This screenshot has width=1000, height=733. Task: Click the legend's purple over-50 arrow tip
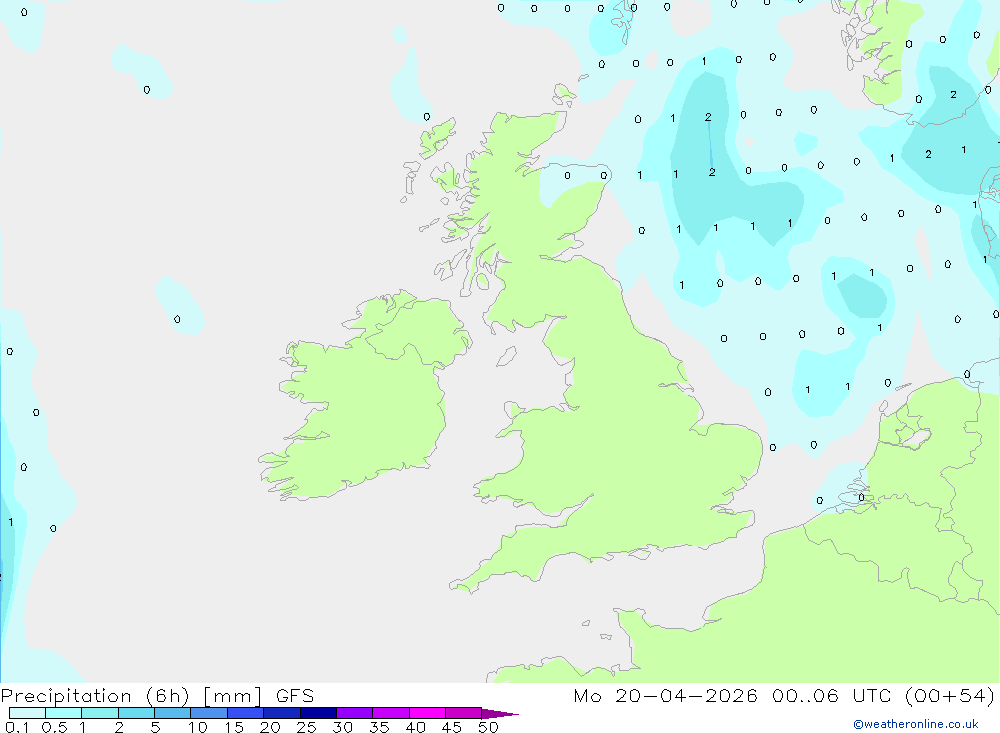pyautogui.click(x=499, y=714)
